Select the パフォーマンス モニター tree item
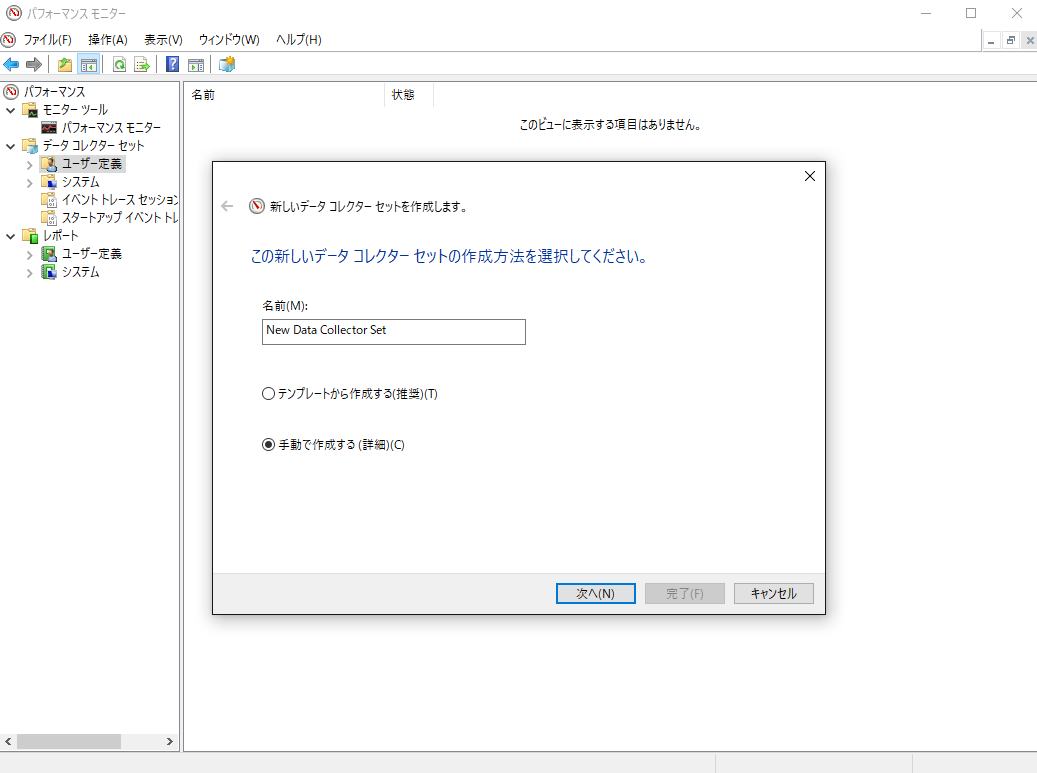The height and width of the screenshot is (773, 1037). click(x=111, y=128)
